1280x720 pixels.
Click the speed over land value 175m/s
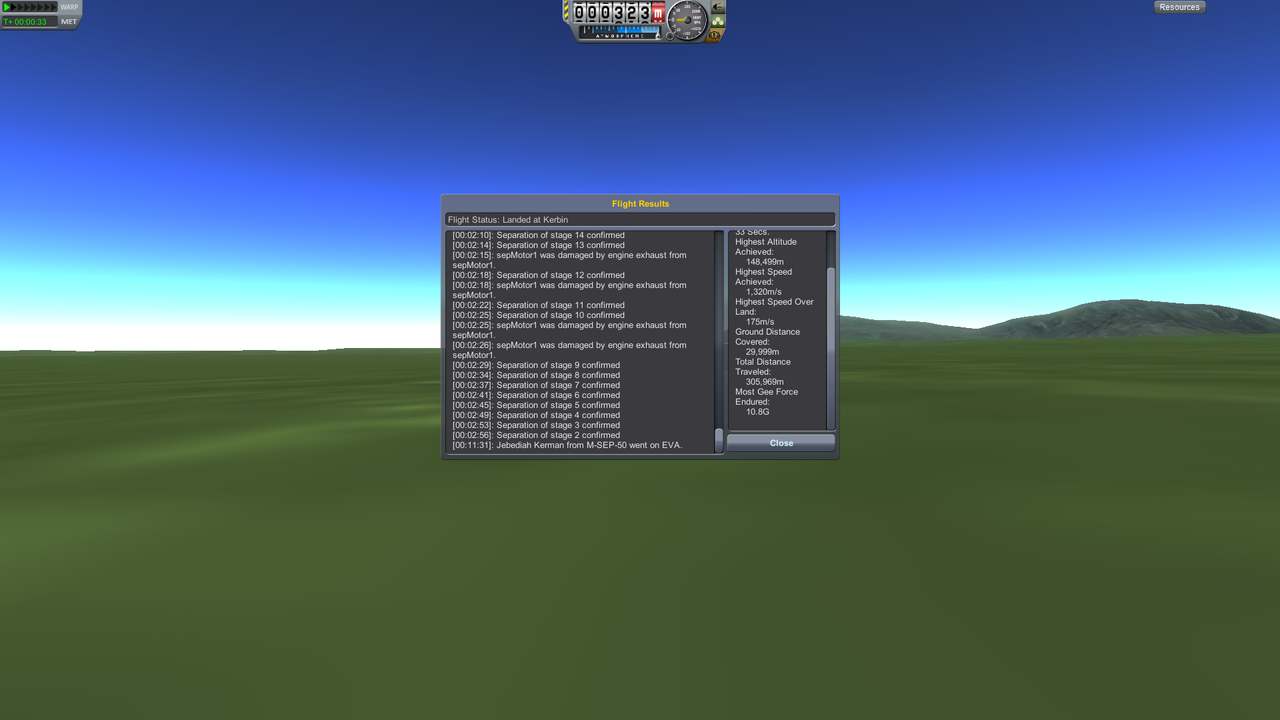pos(760,322)
